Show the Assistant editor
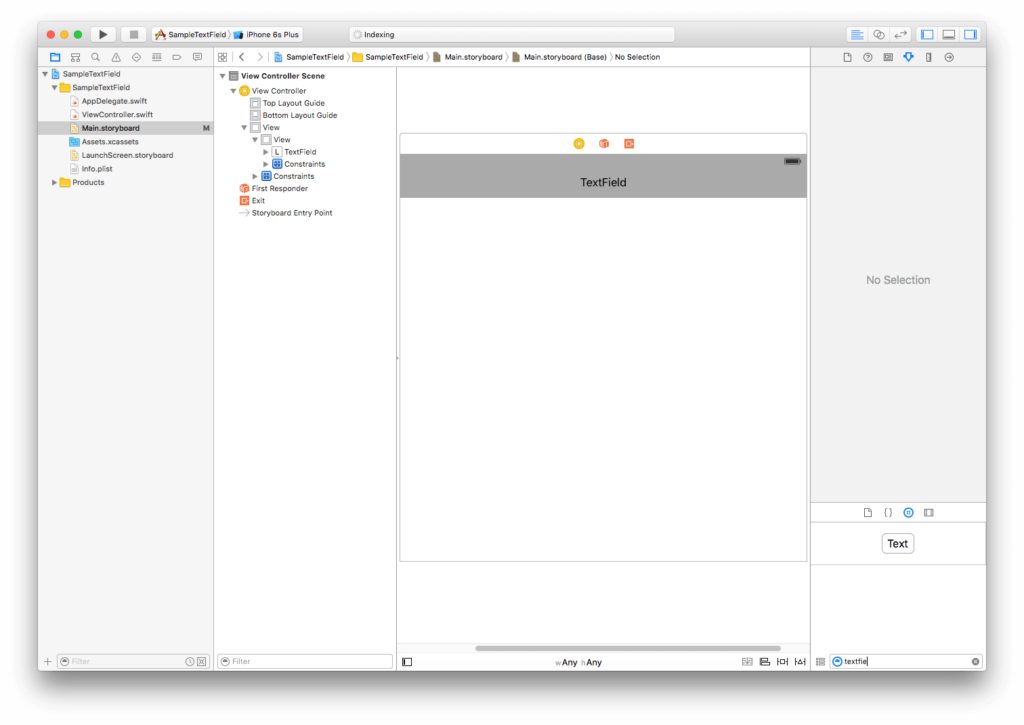 point(878,35)
